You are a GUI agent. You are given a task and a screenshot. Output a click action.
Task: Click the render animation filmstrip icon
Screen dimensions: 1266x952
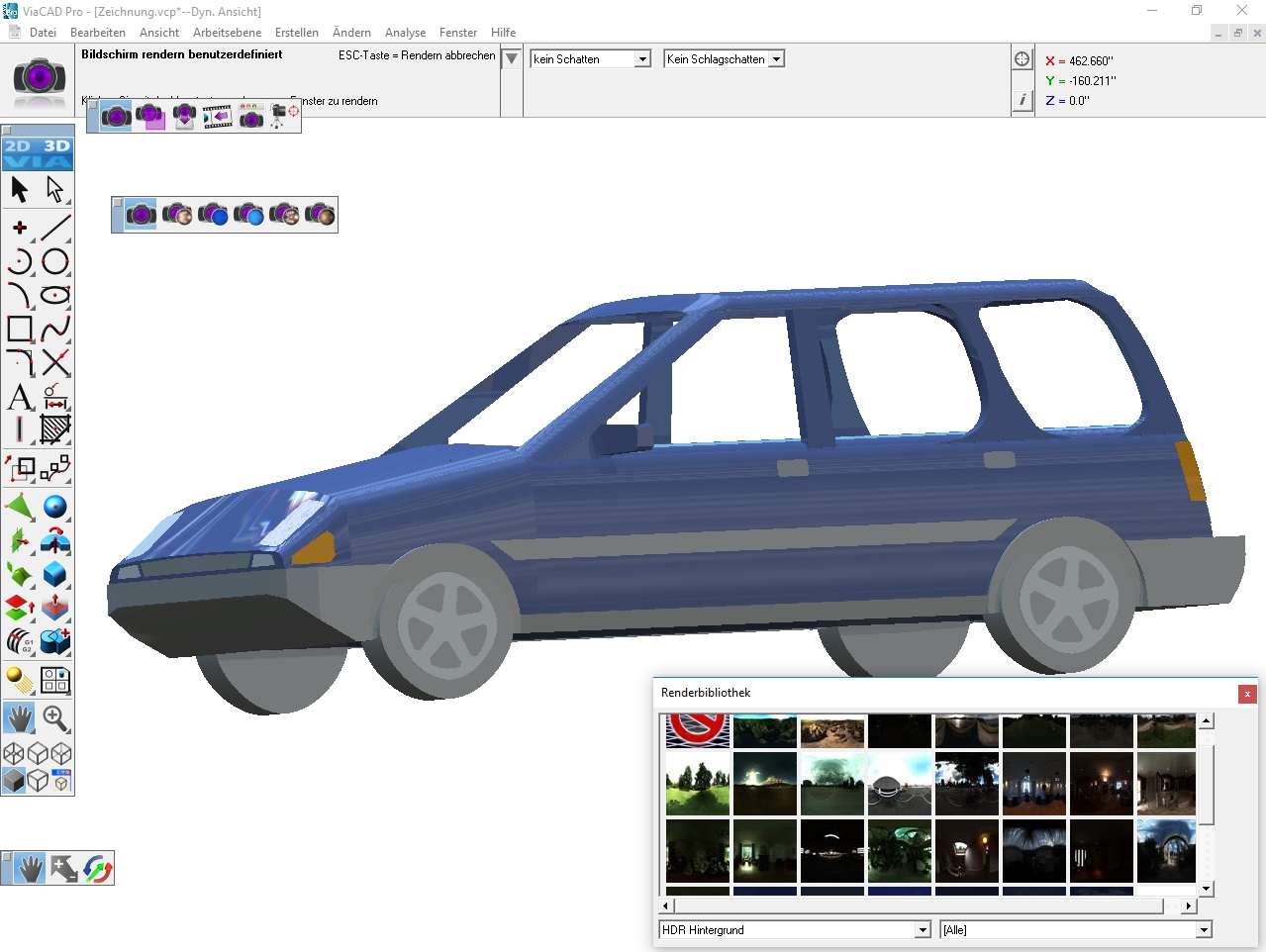coord(218,116)
